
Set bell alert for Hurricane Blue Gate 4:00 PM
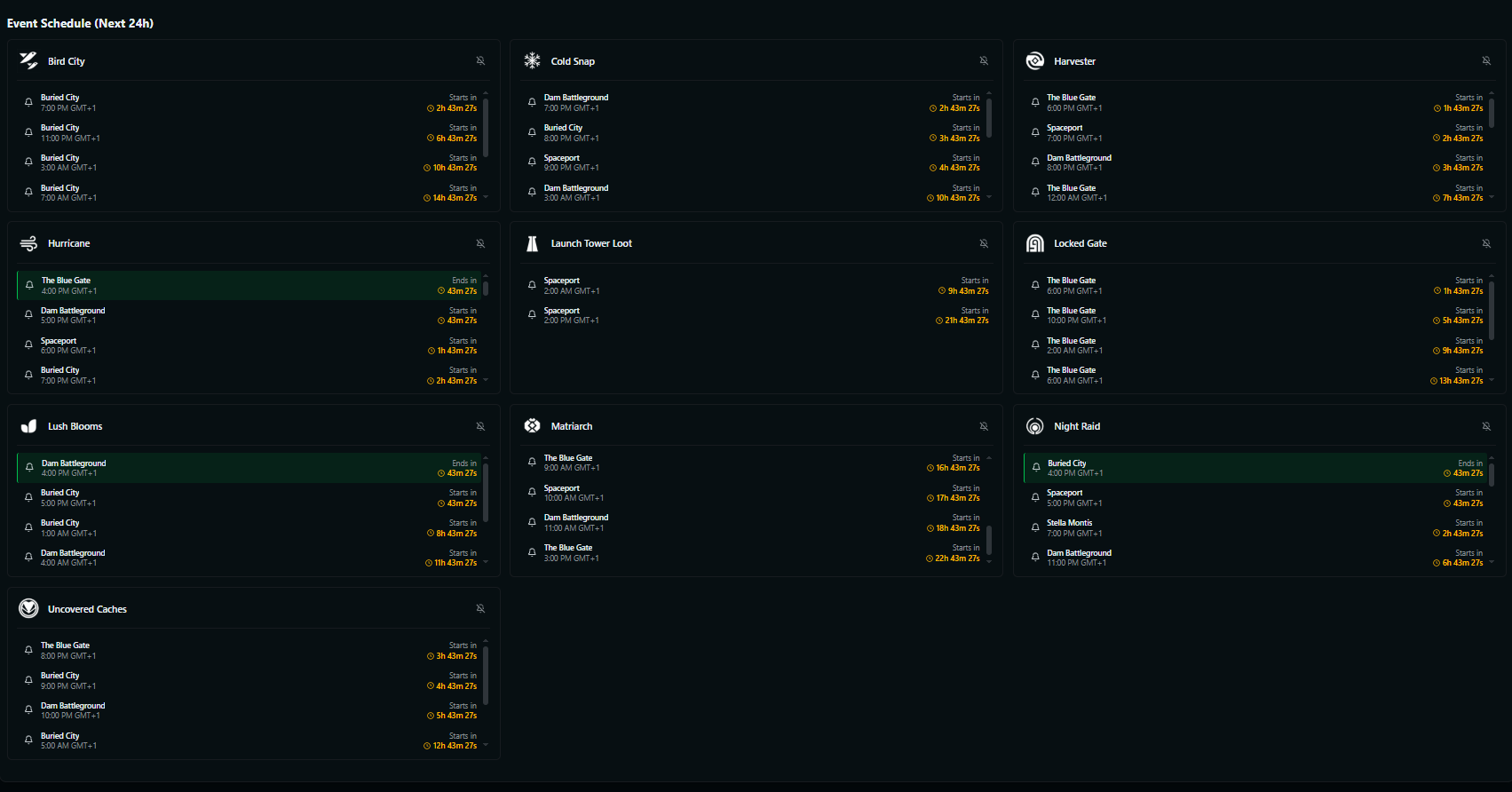[29, 286]
